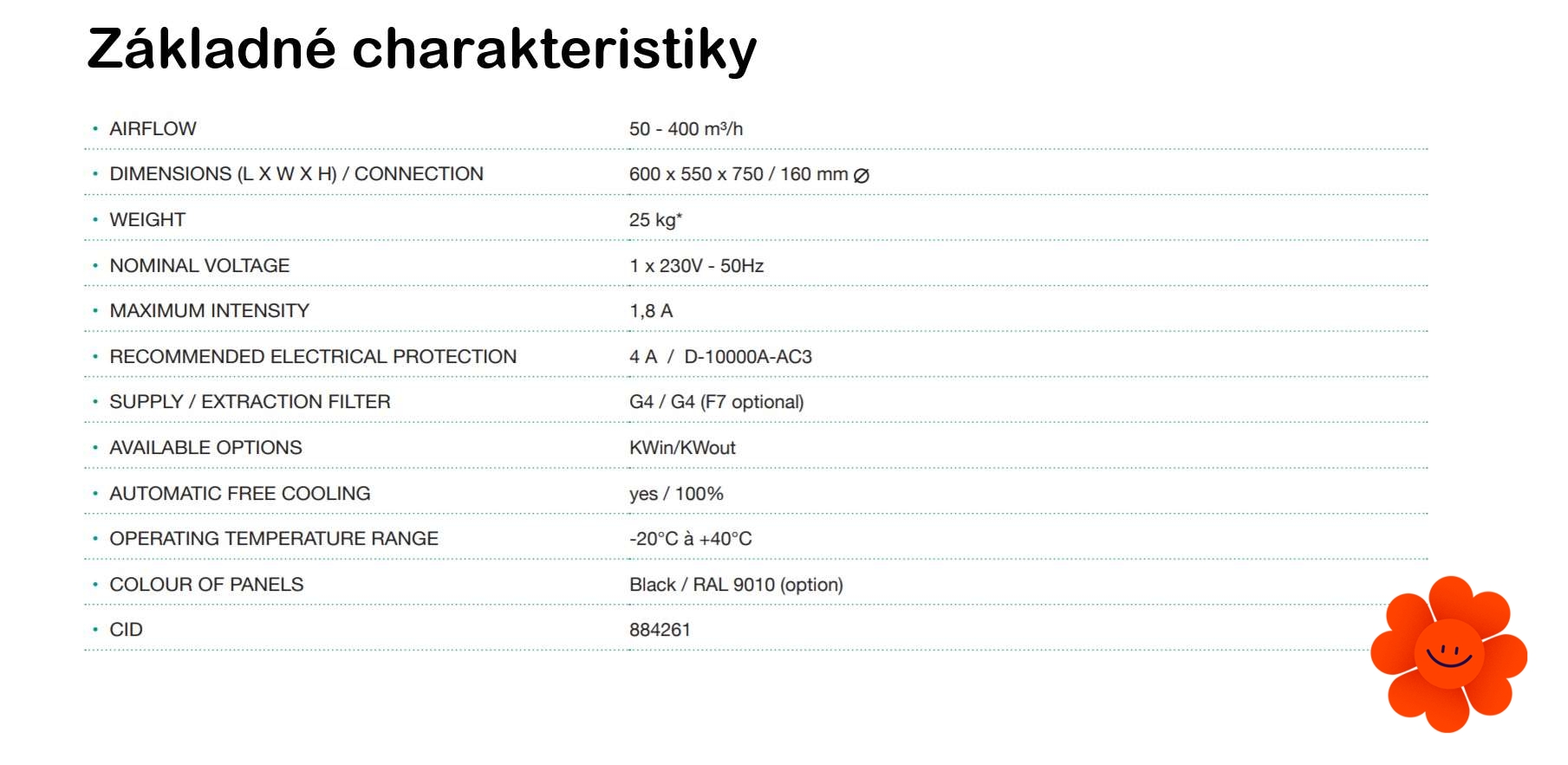Click the -20°C à +40°C temperature range
Screen dimensions: 1568x765
pyautogui.click(x=690, y=539)
